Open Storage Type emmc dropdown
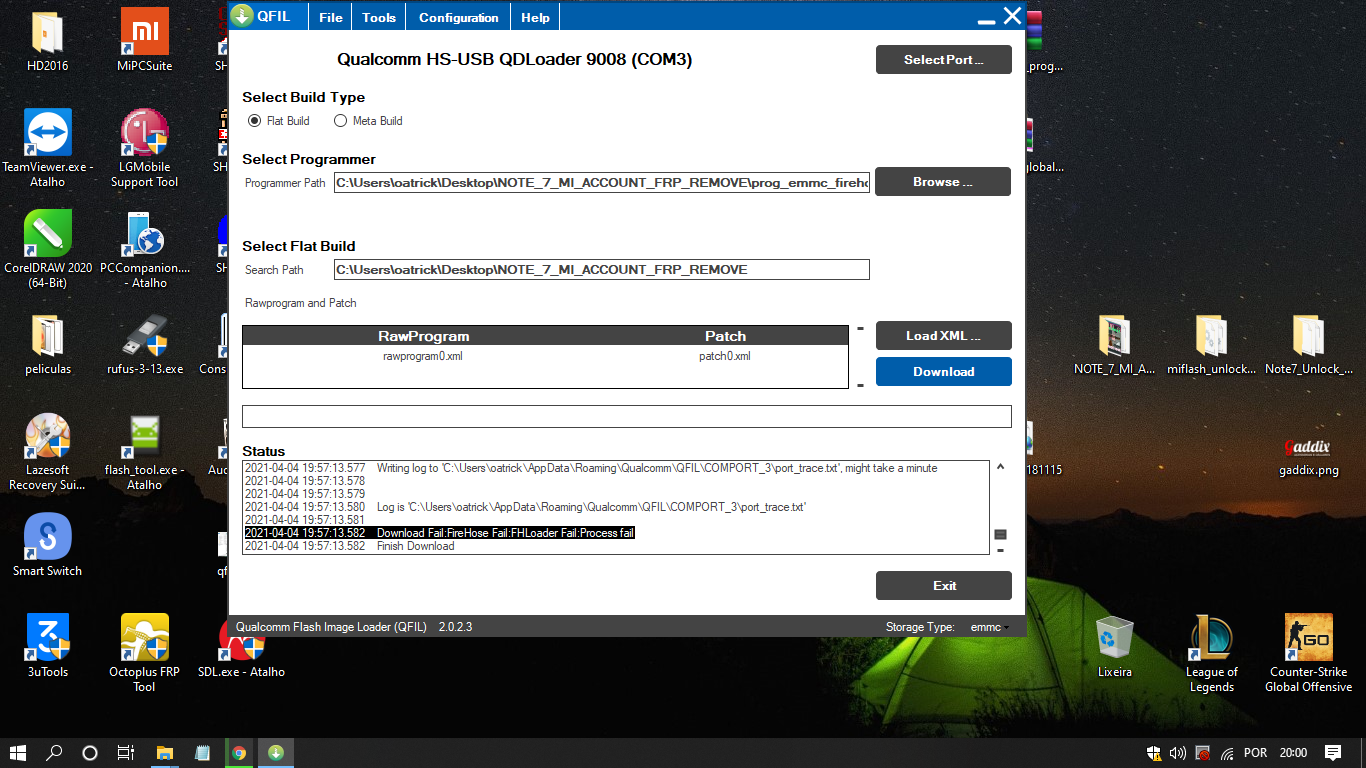This screenshot has height=768, width=1366. (988, 627)
